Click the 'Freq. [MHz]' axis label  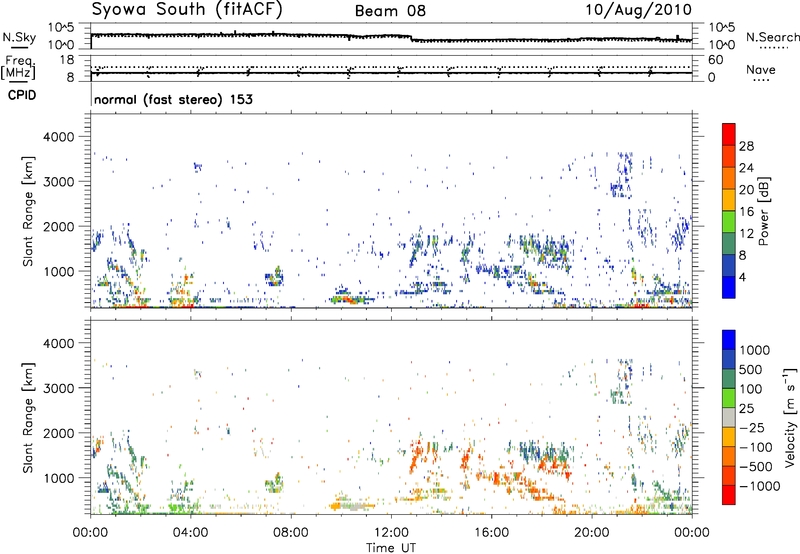[x=18, y=67]
